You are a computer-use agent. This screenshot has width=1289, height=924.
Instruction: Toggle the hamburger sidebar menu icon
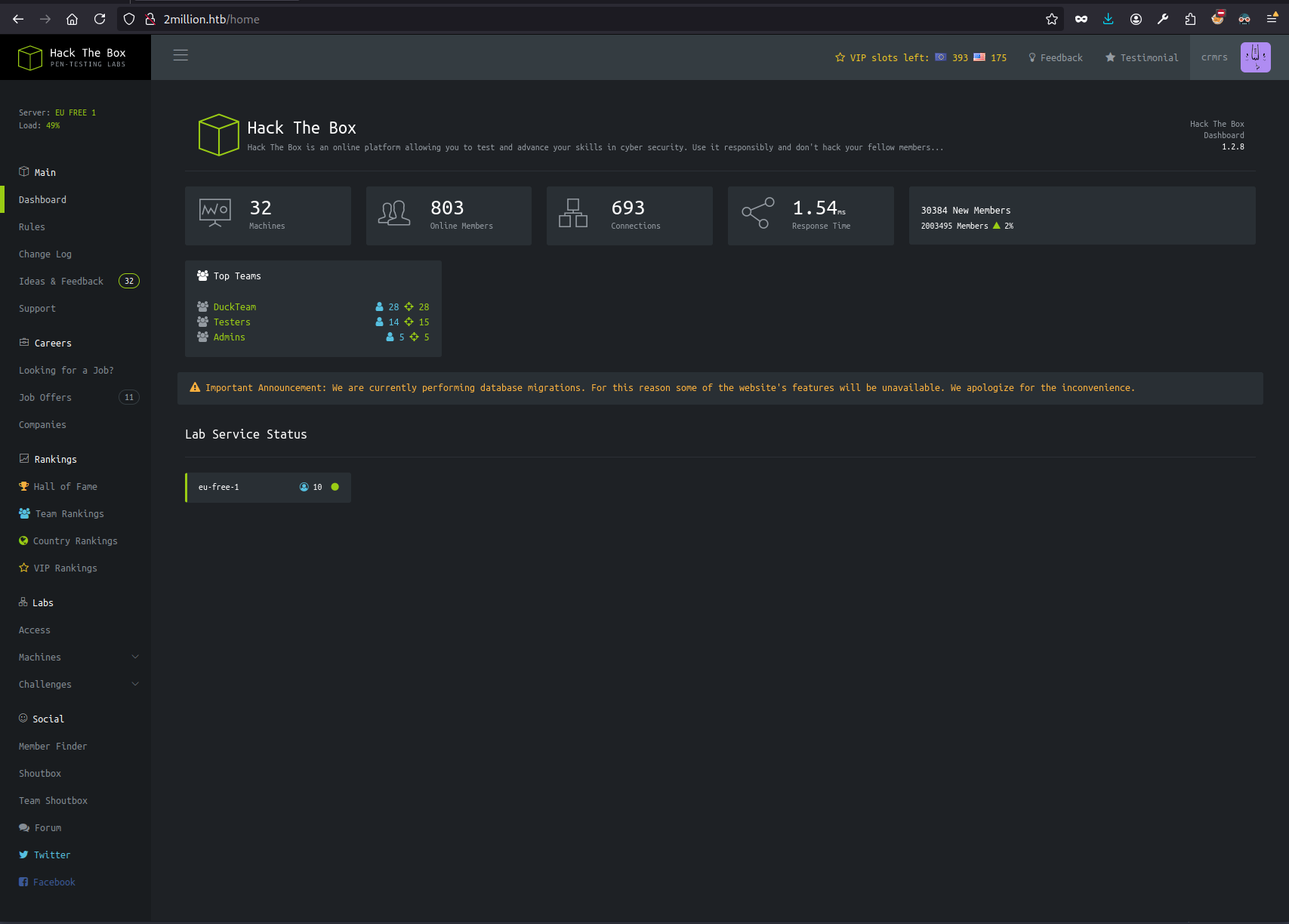(x=180, y=55)
